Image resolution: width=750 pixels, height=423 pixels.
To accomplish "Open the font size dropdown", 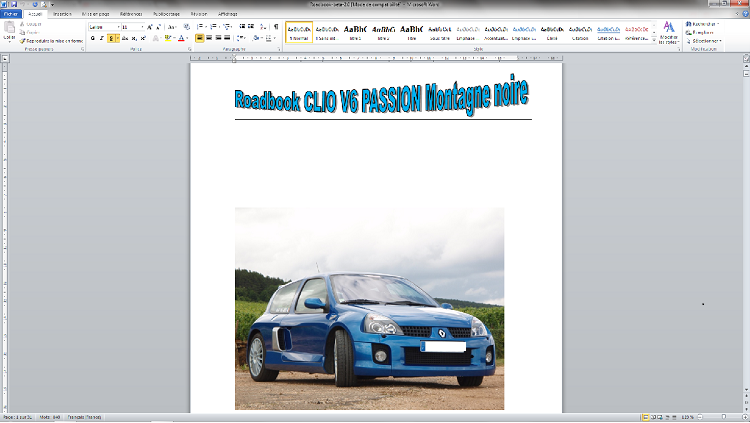I will (142, 27).
